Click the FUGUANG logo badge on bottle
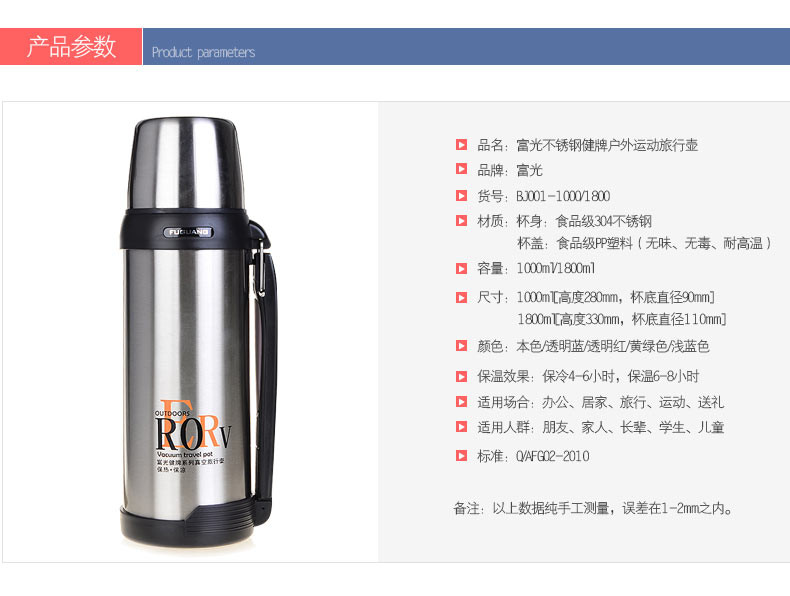 coord(188,232)
